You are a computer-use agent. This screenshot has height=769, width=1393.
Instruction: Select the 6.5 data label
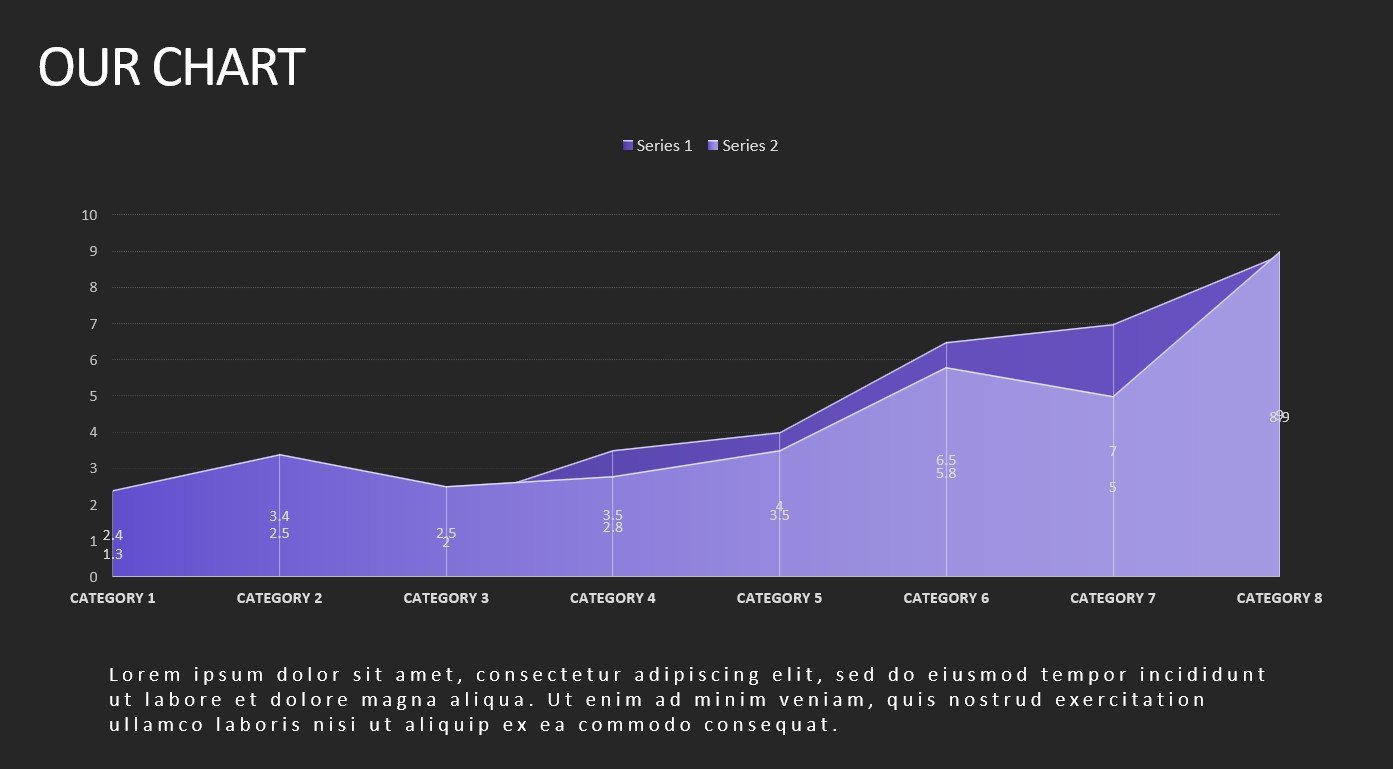pos(946,460)
